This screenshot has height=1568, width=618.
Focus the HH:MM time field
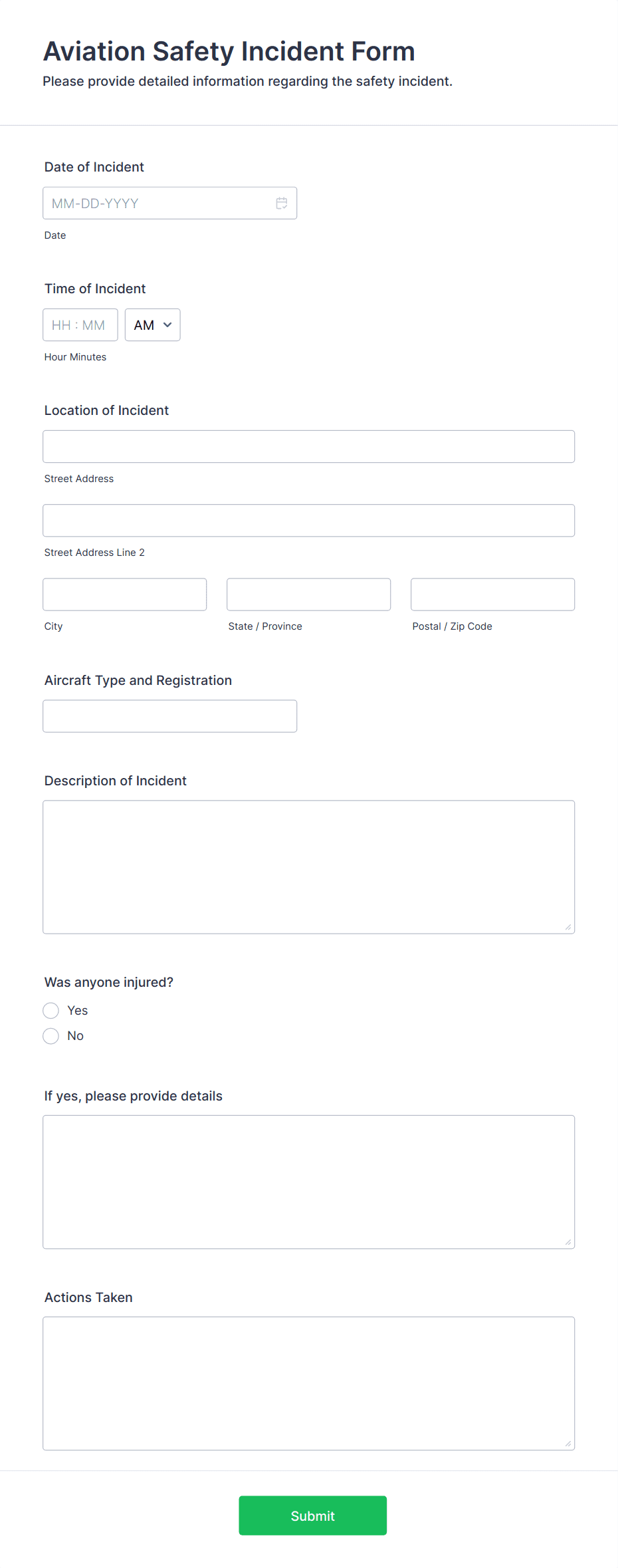[80, 325]
